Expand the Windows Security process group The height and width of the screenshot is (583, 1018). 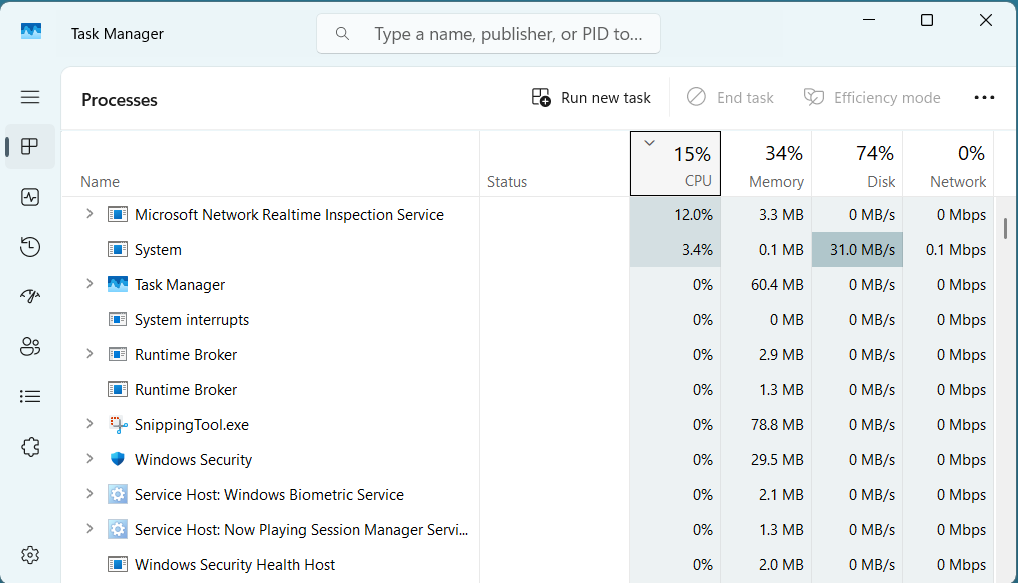90,459
